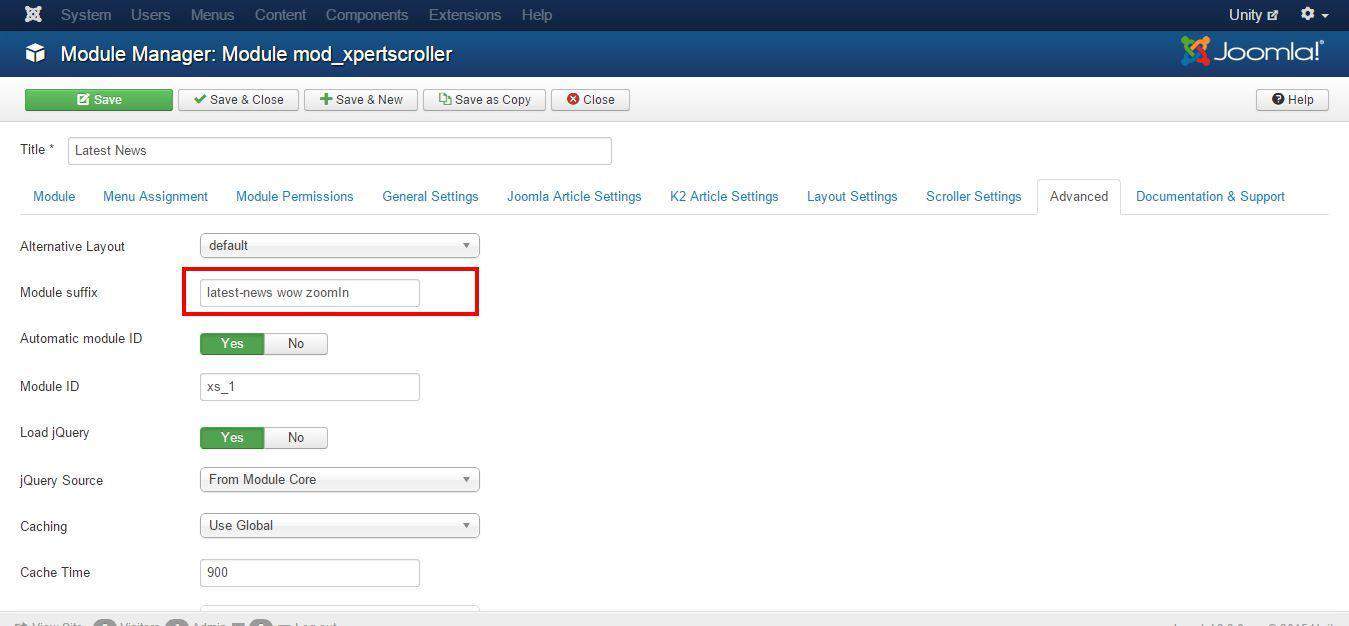
Task: Click Save & New button
Action: 361,100
